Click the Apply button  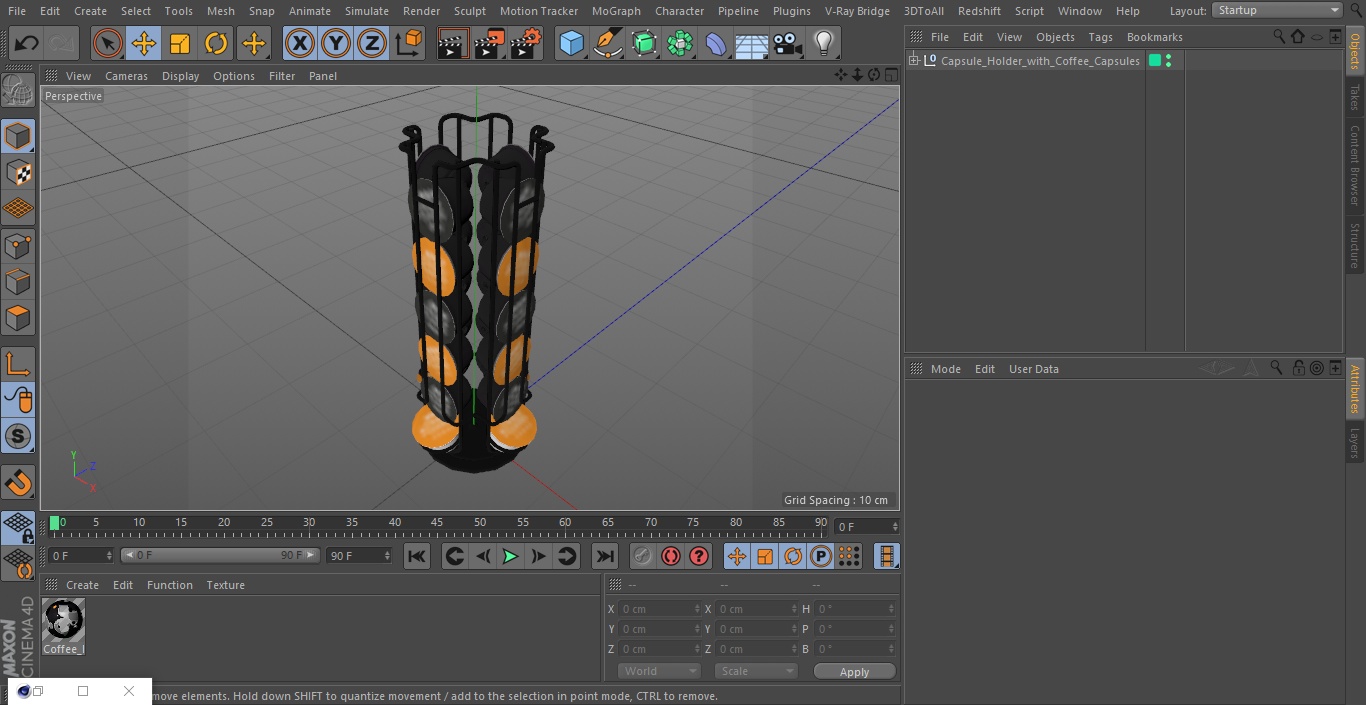(x=854, y=671)
